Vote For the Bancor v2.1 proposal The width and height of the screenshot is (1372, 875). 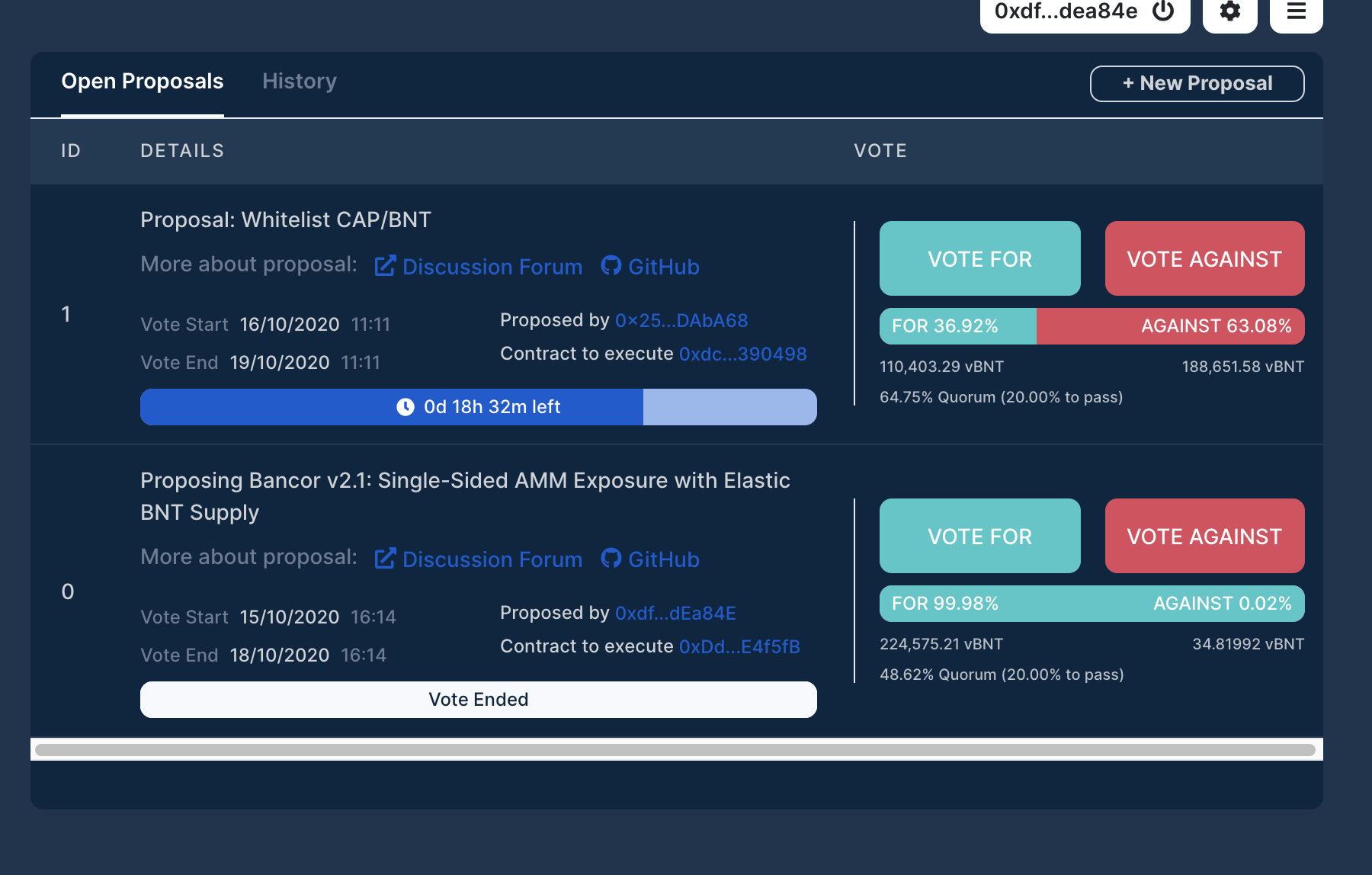pyautogui.click(x=979, y=536)
